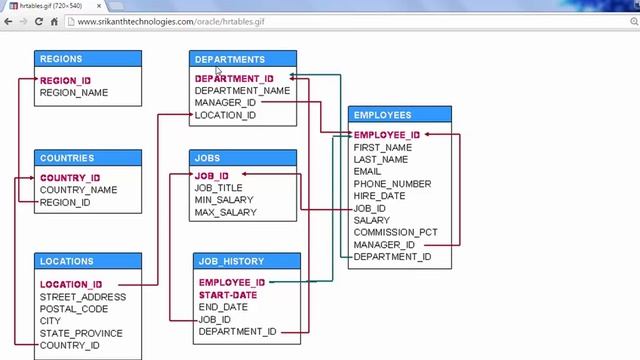The image size is (640, 360).
Task: Click HIRE_DATE in the EMPLOYEES table
Action: (x=379, y=196)
